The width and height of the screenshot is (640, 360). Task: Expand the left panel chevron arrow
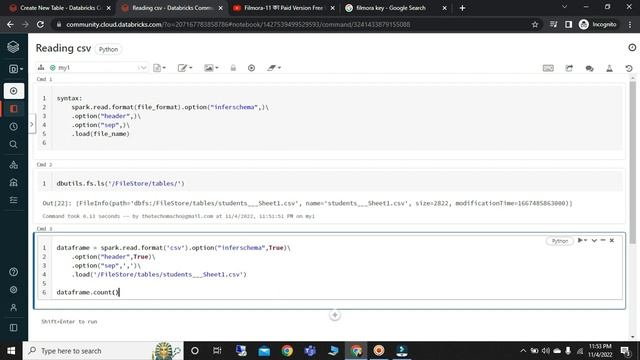click(x=31, y=124)
